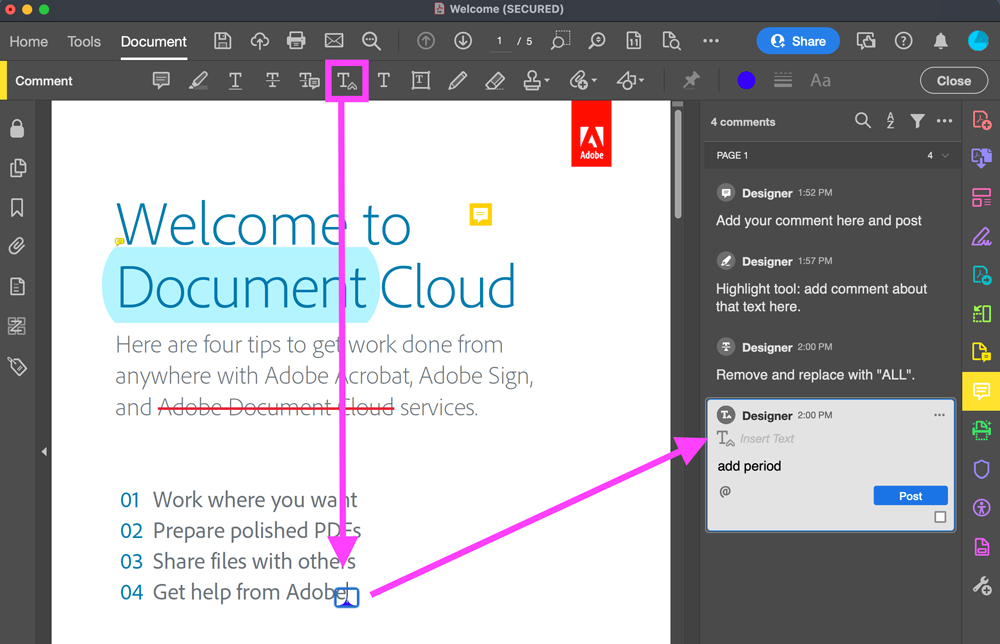Tick the checkbox in the Insert Text comment
This screenshot has height=644, width=1000.
(940, 517)
